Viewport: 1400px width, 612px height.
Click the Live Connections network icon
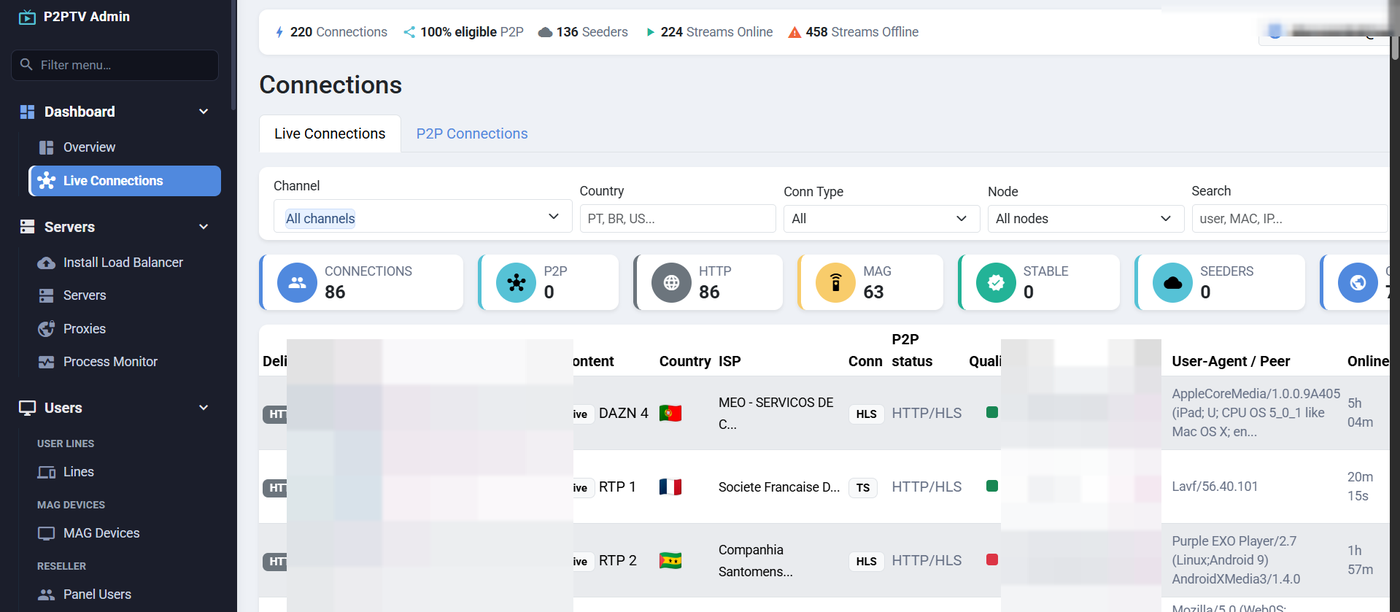click(x=46, y=181)
